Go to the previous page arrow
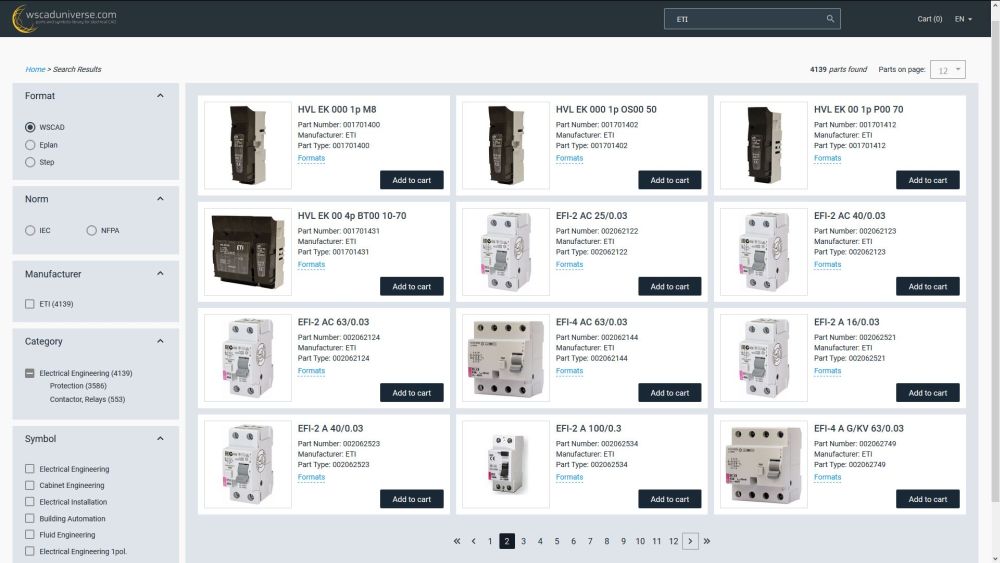The width and height of the screenshot is (1000, 563). (473, 541)
